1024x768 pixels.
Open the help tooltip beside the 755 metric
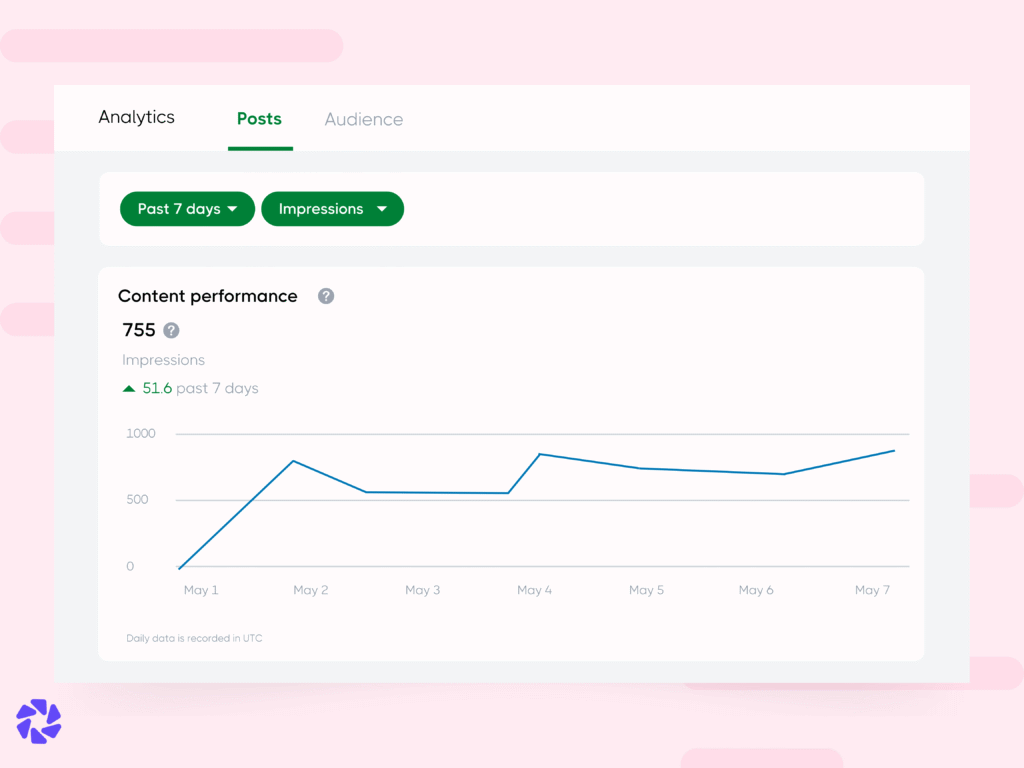coord(171,330)
